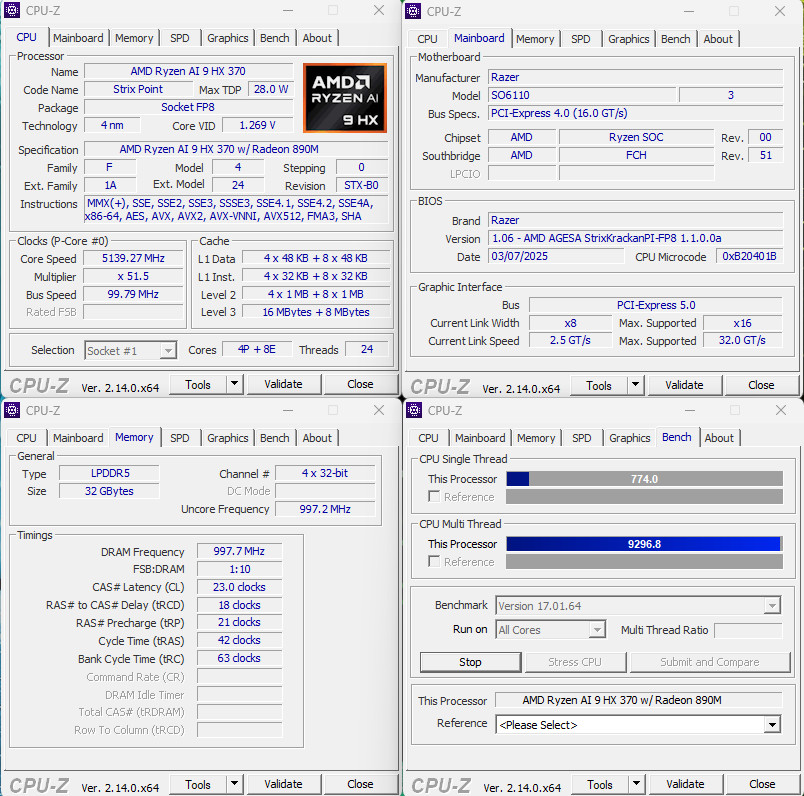
Task: Click the Multi Thread Ratio field
Action: tap(748, 630)
